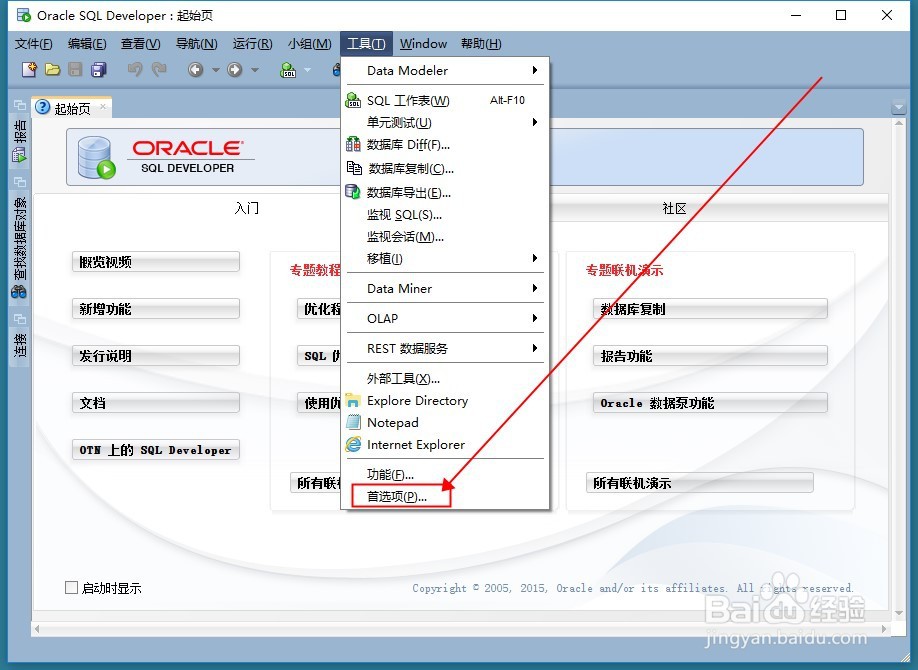Open the 导航(N) menu

click(x=196, y=44)
